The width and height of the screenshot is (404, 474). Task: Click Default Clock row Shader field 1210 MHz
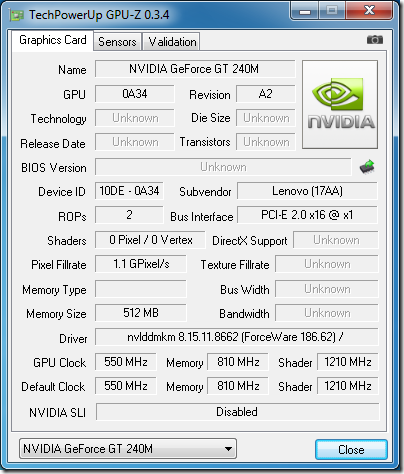[x=348, y=386]
